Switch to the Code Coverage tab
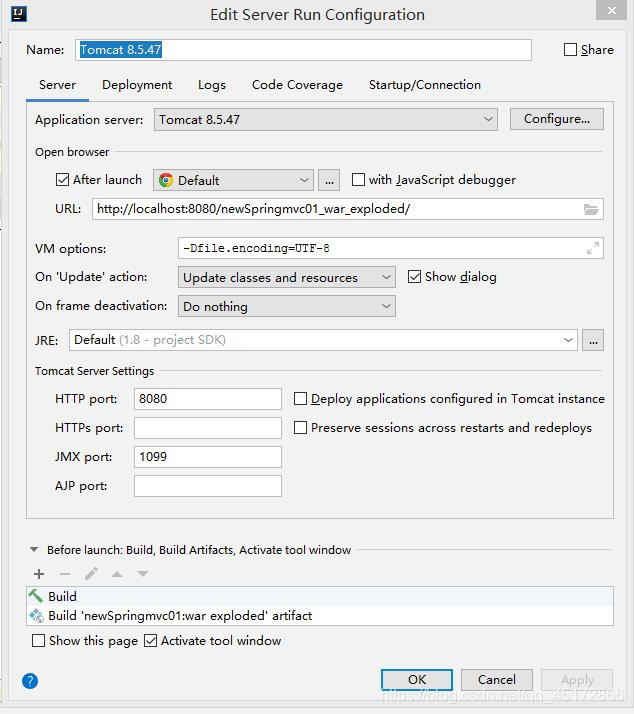The image size is (634, 714). [x=297, y=85]
